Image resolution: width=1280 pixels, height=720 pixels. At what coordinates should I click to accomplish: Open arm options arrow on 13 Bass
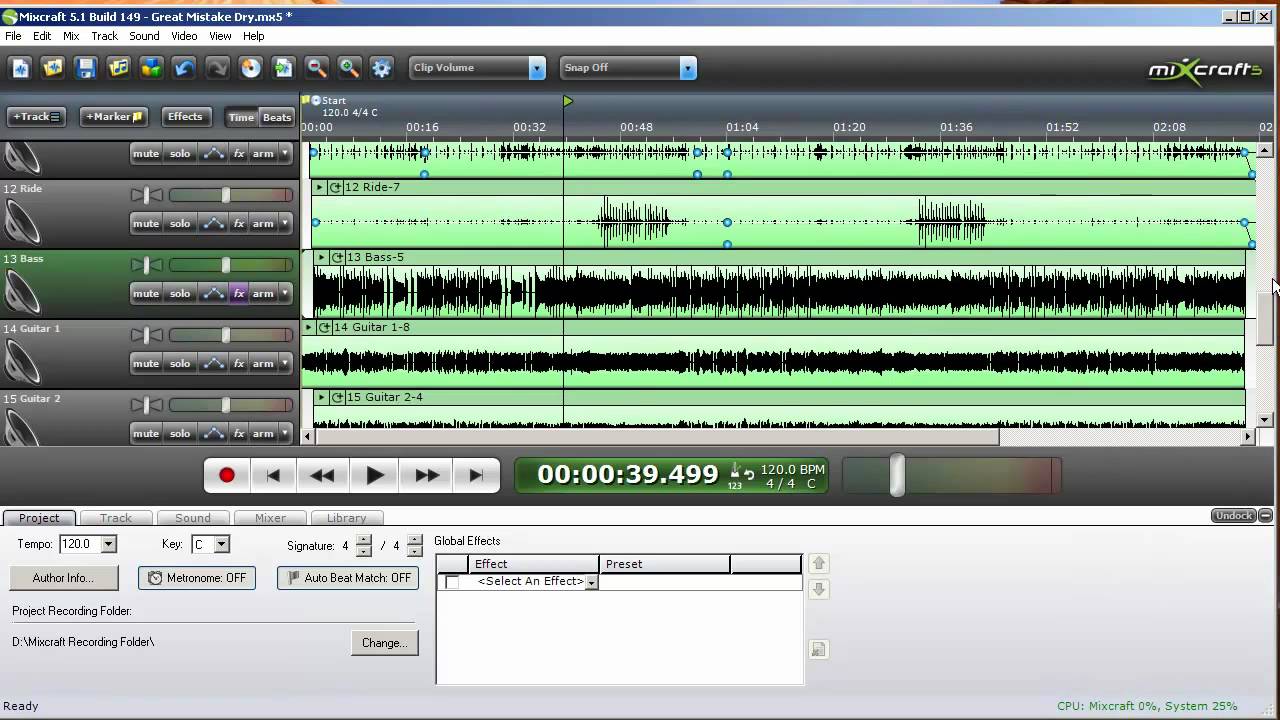[x=285, y=294]
